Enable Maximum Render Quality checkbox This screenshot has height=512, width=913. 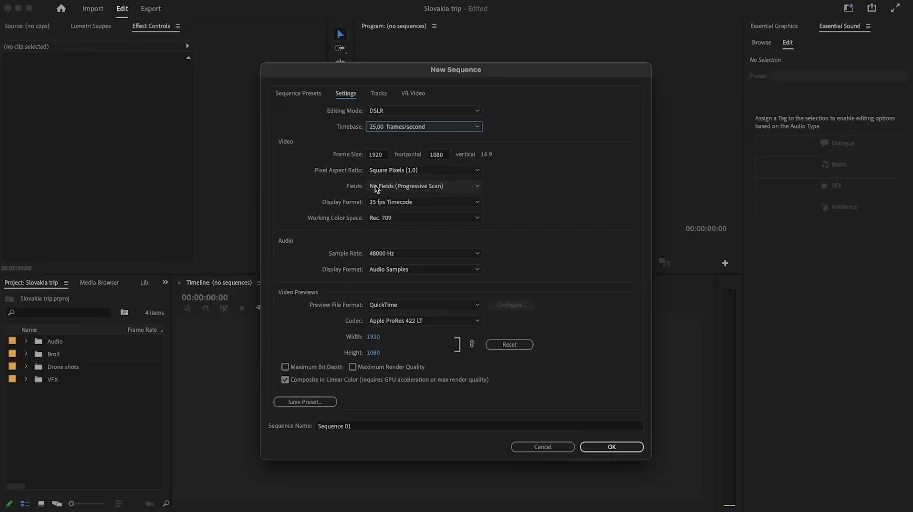point(352,367)
